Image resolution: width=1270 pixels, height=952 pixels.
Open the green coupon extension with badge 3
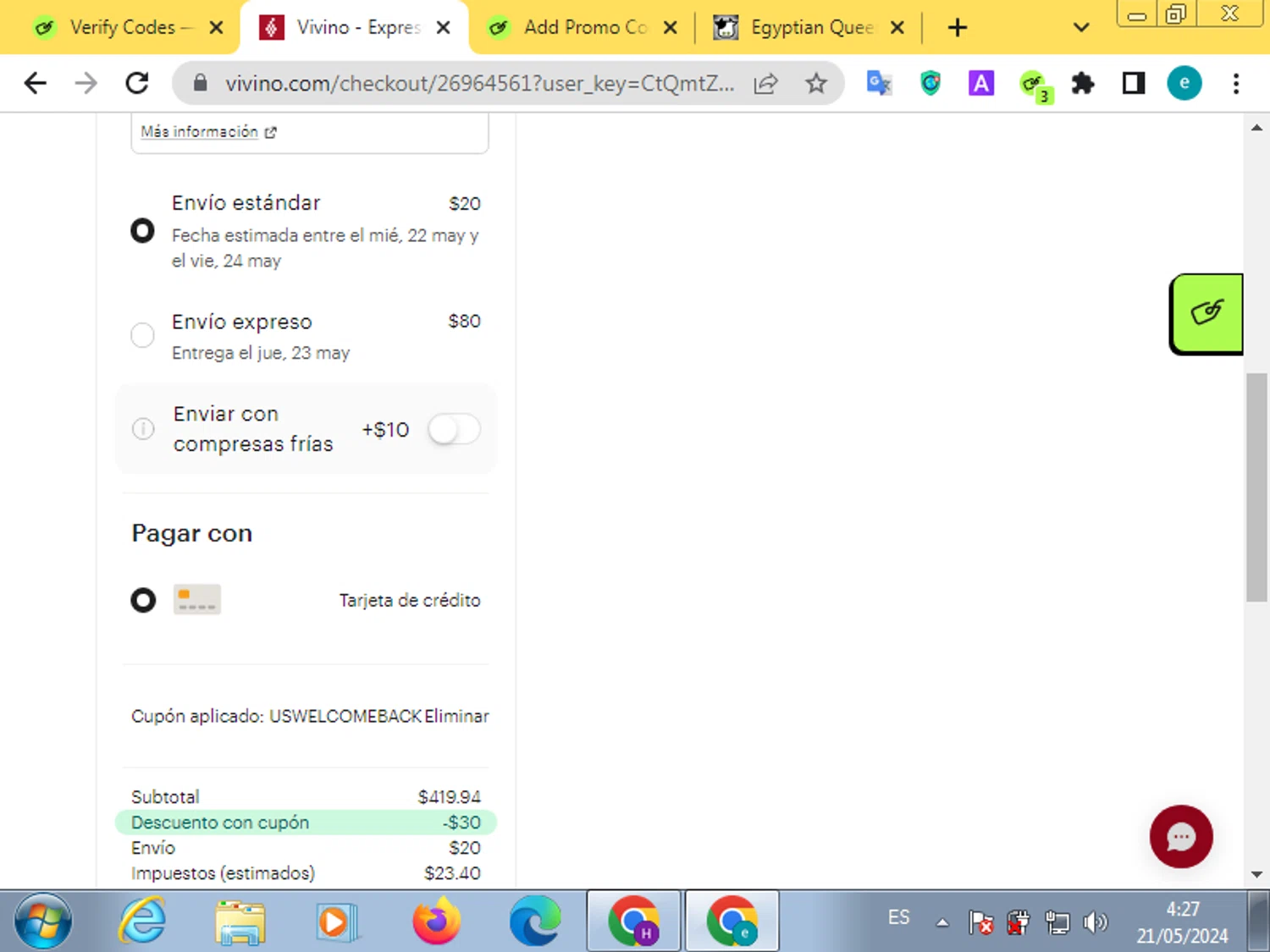(1035, 85)
